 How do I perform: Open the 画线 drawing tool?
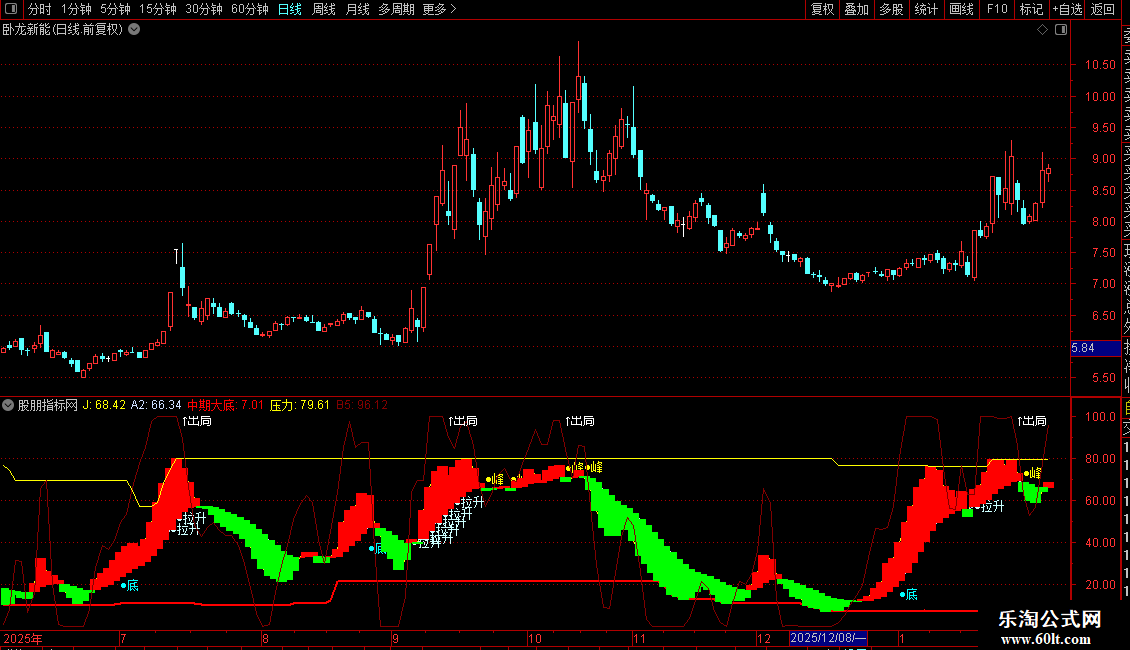click(961, 9)
